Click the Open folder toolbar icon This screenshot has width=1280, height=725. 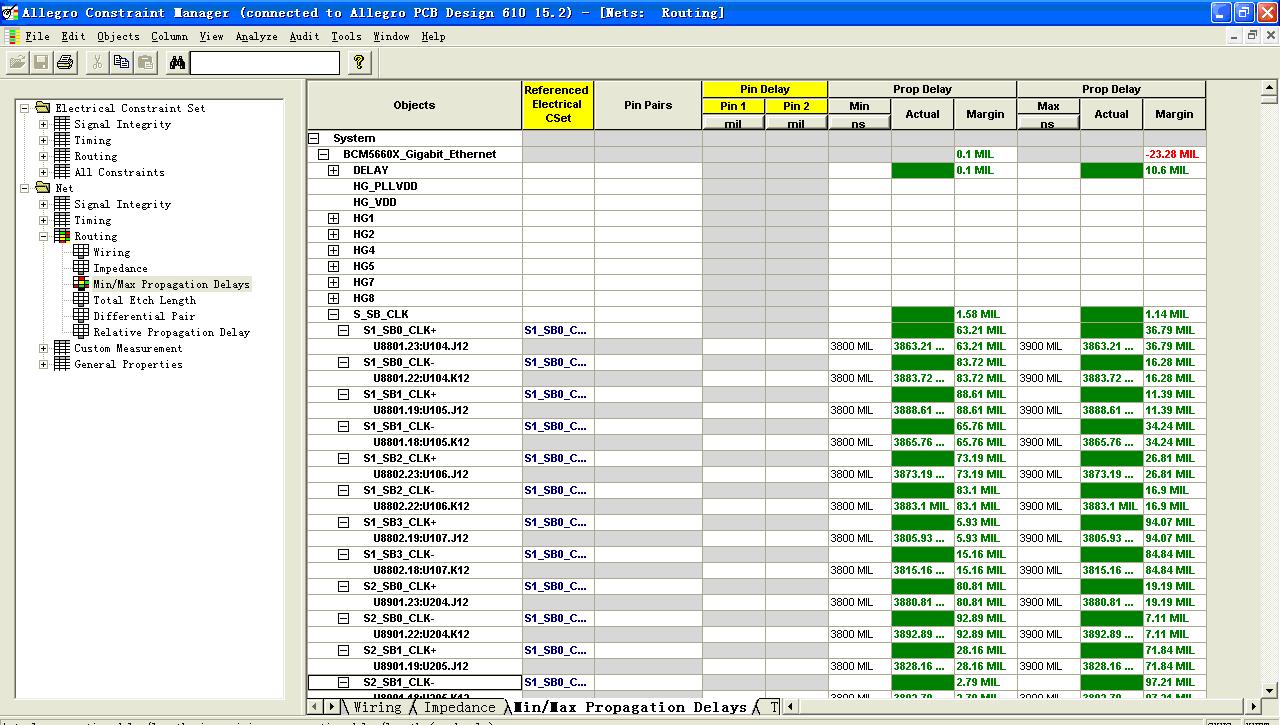pos(17,62)
